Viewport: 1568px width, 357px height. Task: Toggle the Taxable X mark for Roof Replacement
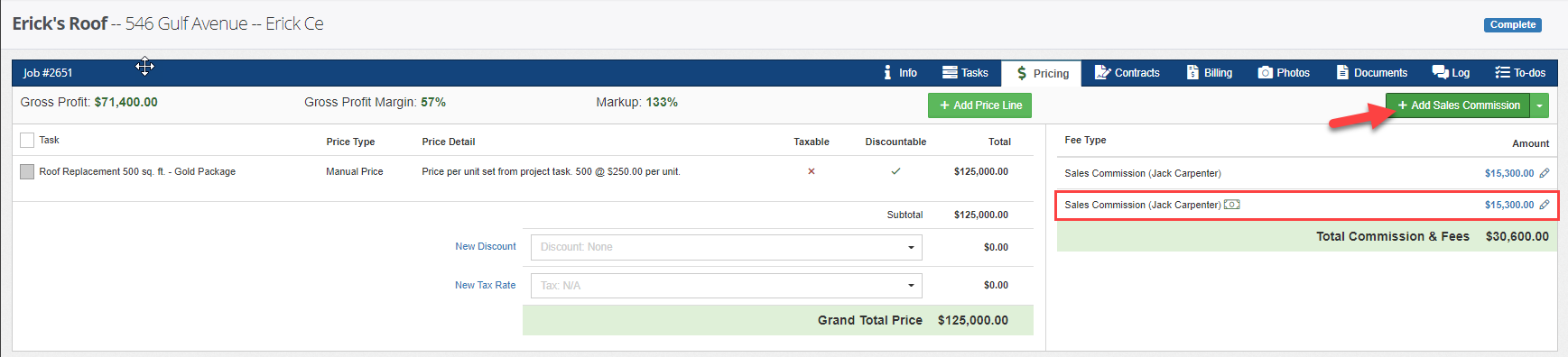click(x=811, y=171)
